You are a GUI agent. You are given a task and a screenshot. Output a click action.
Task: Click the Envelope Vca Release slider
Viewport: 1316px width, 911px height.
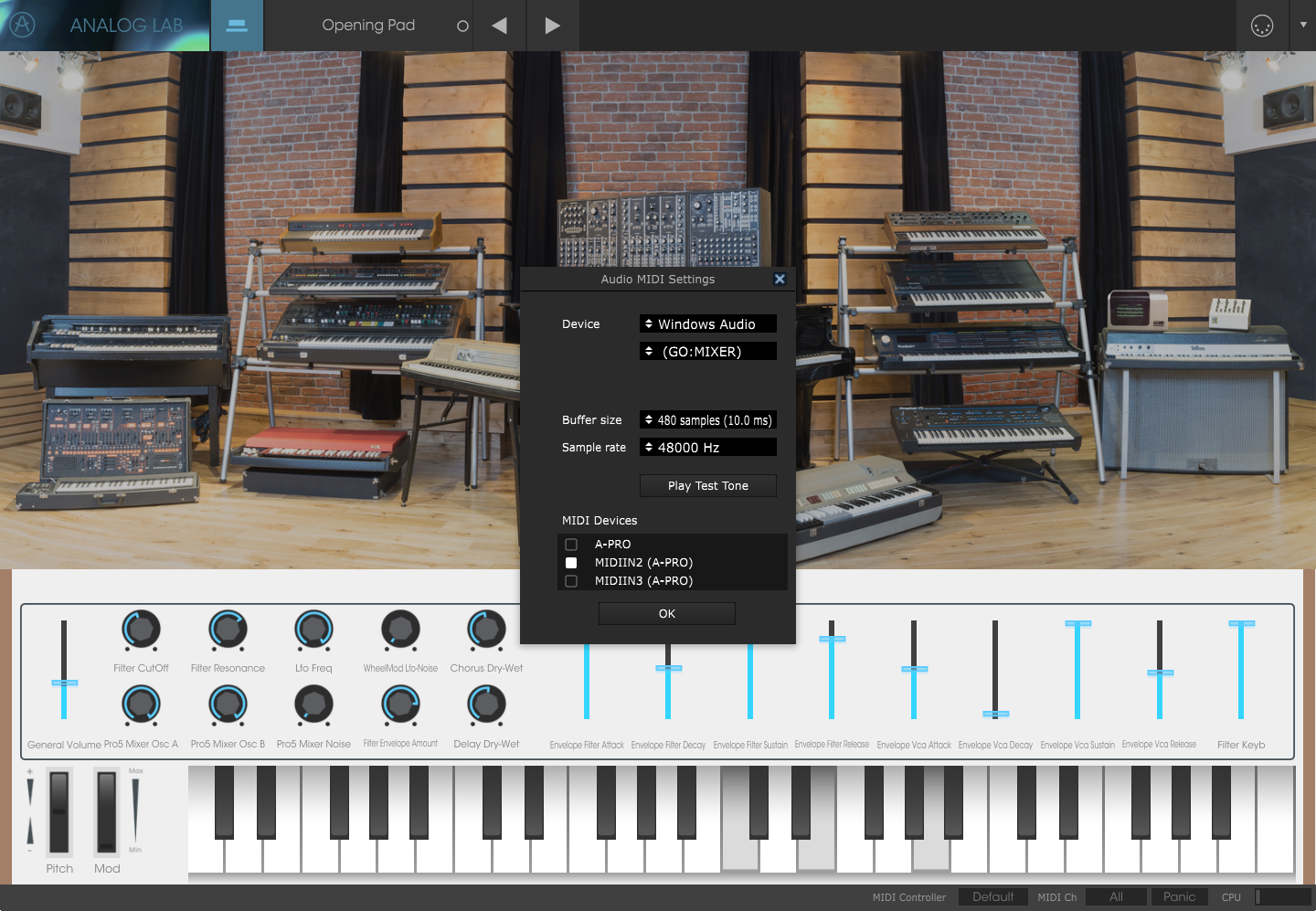click(x=1160, y=670)
